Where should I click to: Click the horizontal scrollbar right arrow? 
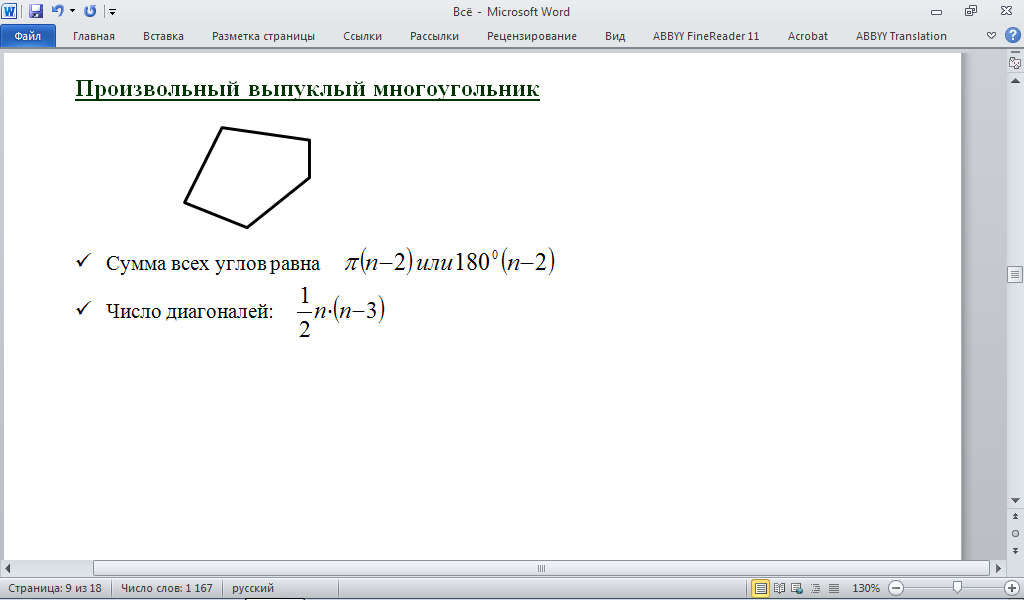point(998,568)
